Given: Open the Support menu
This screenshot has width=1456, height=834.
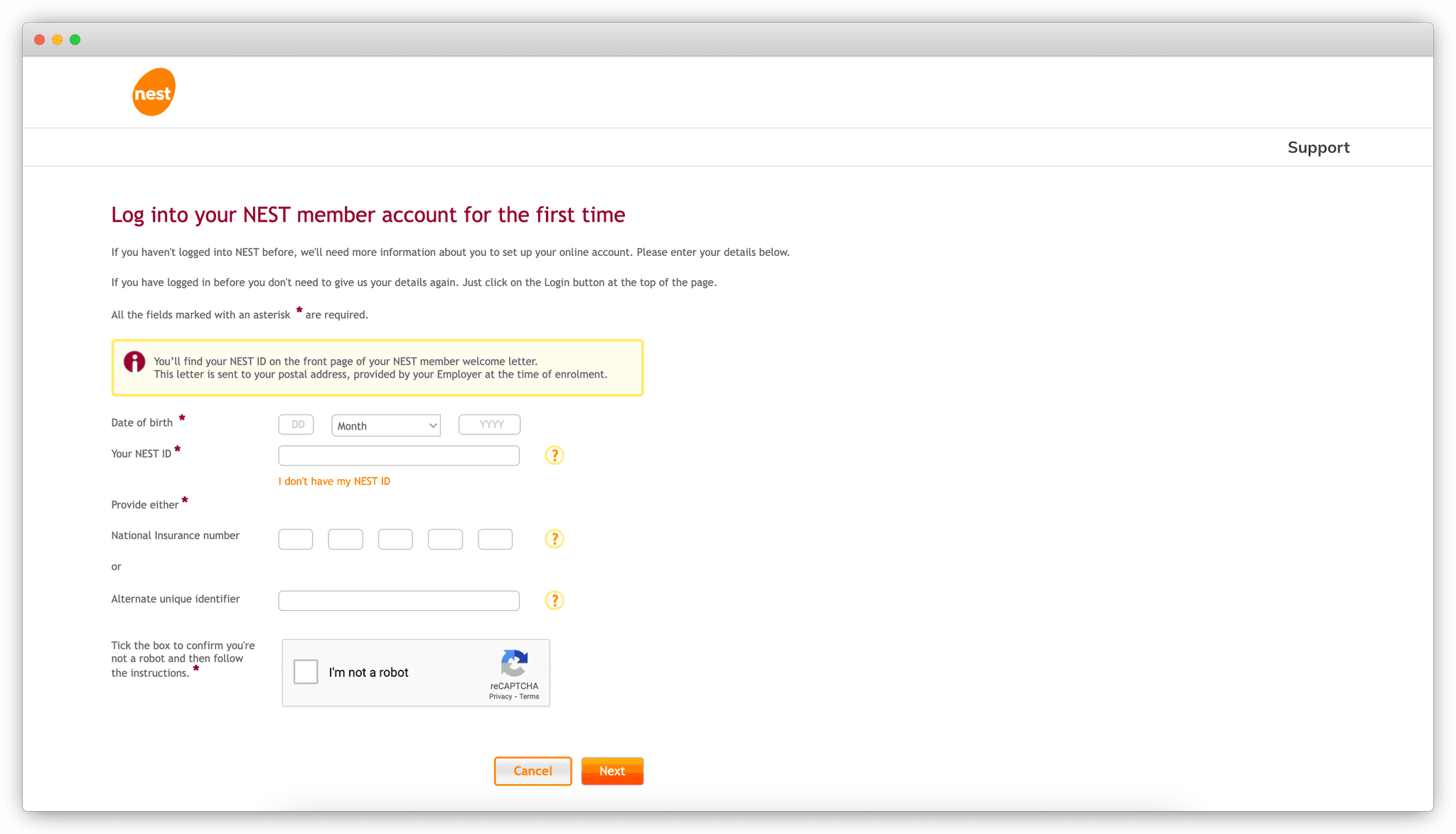Looking at the screenshot, I should coord(1318,147).
